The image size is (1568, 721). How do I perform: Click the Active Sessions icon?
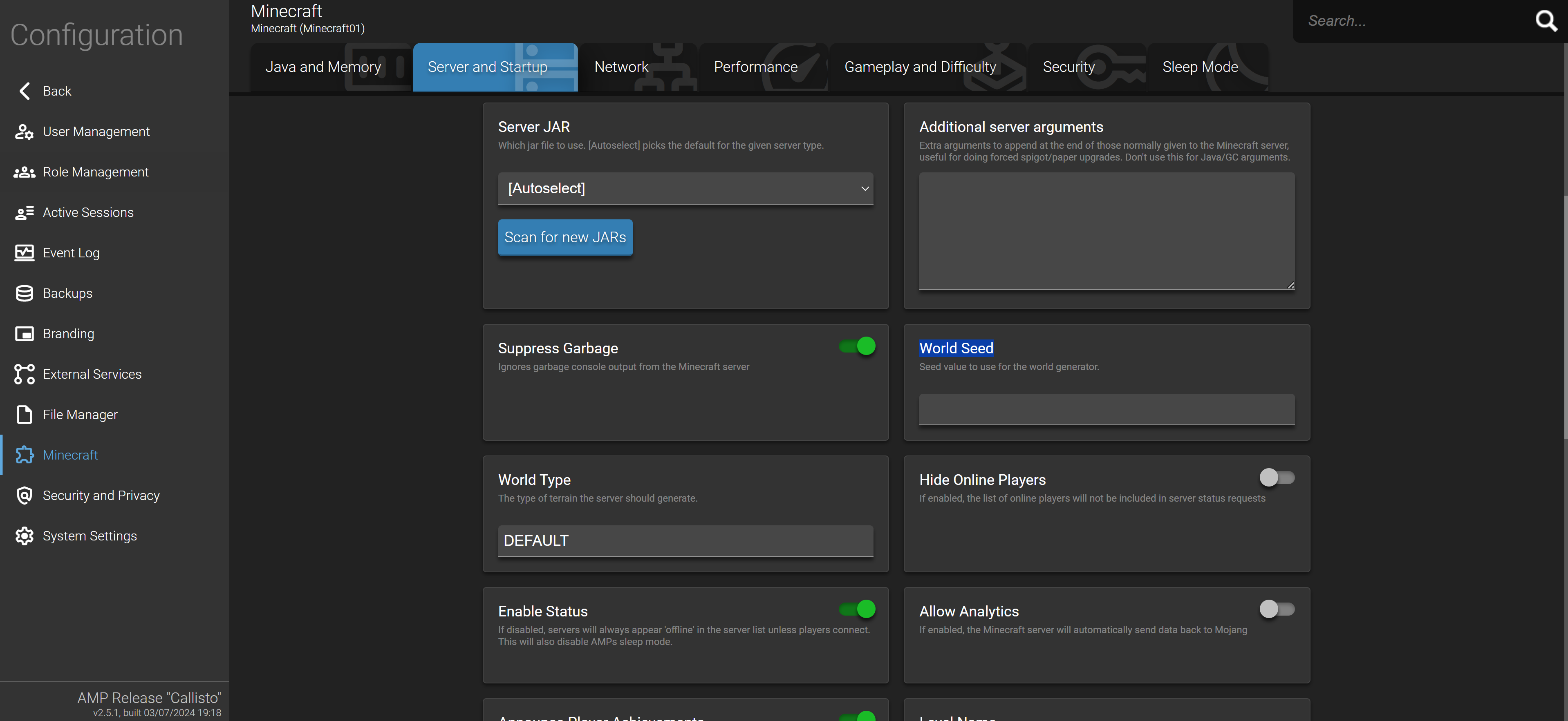pos(25,212)
